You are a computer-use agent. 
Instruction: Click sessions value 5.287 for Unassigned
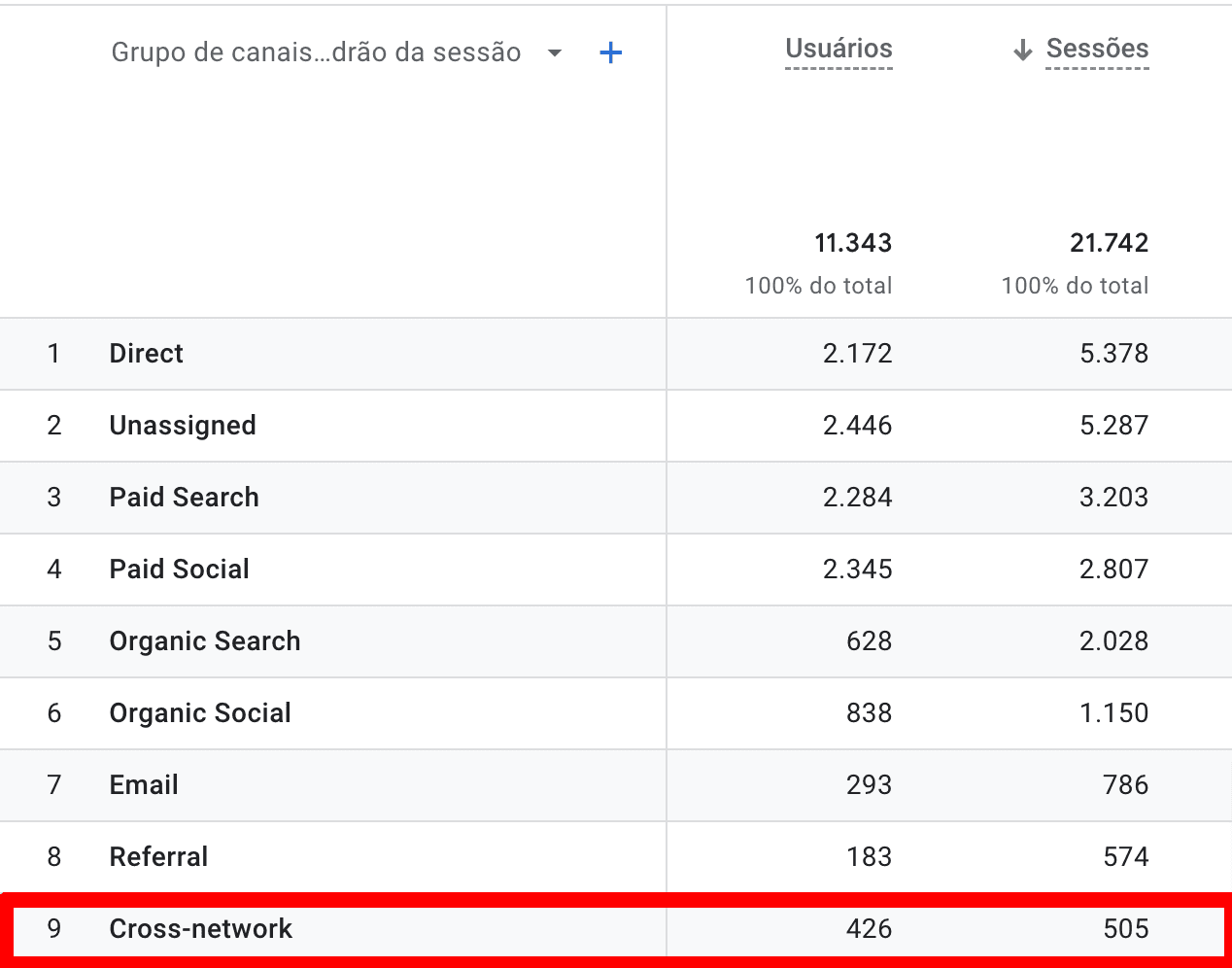coord(1113,426)
